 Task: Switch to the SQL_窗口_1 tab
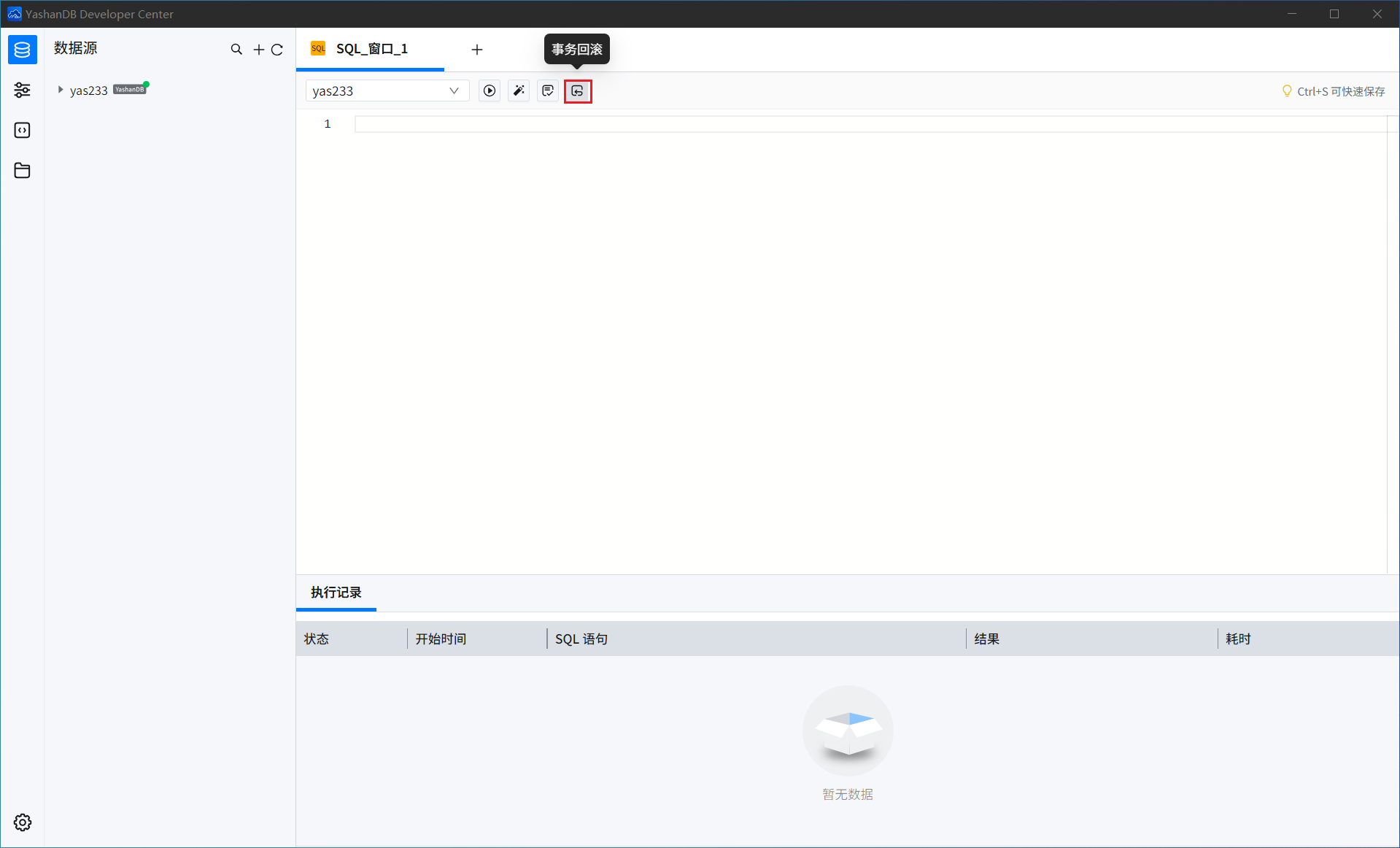pos(371,49)
